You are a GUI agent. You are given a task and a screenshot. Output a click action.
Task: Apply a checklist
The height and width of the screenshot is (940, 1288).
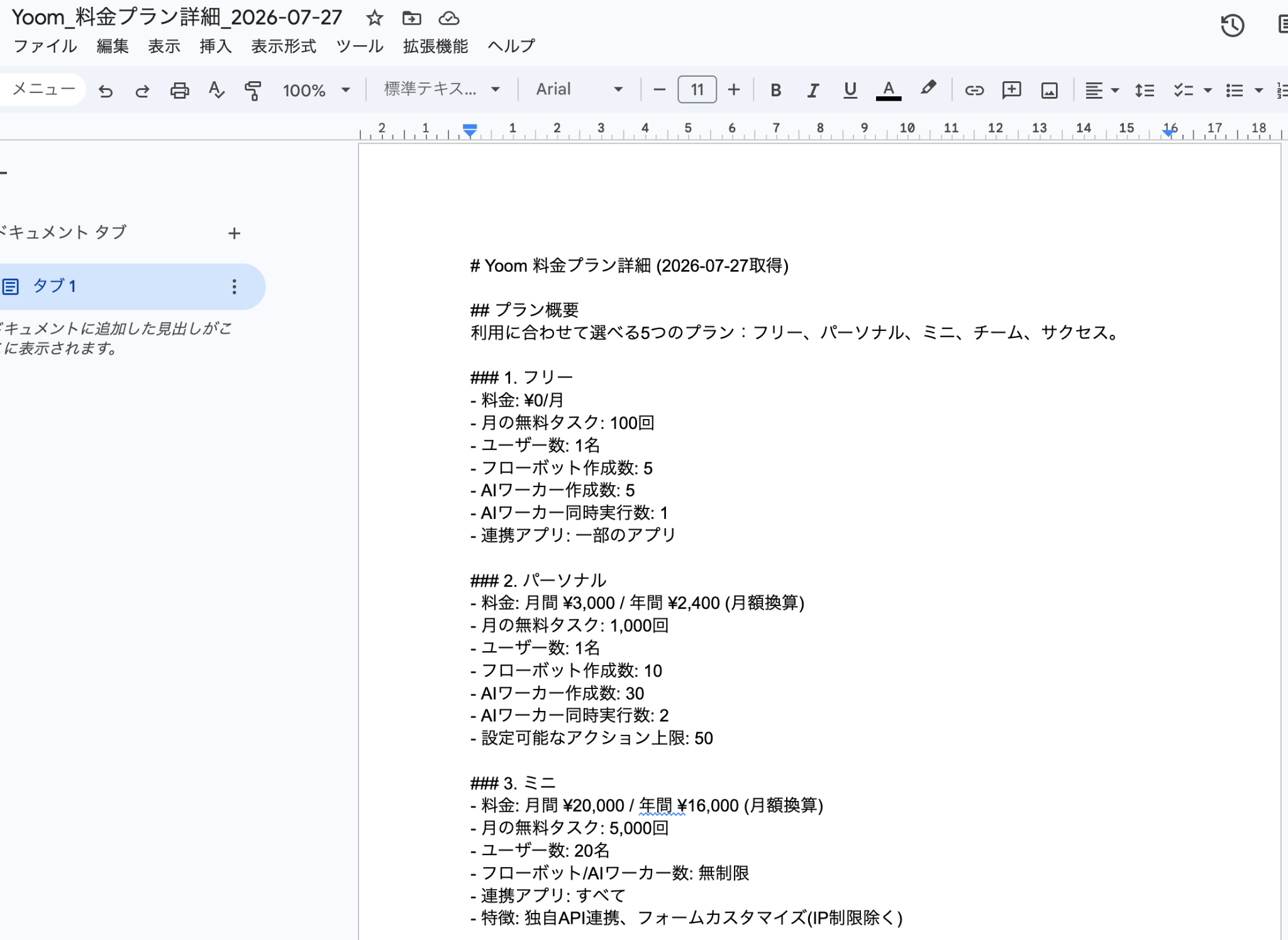pos(1183,91)
